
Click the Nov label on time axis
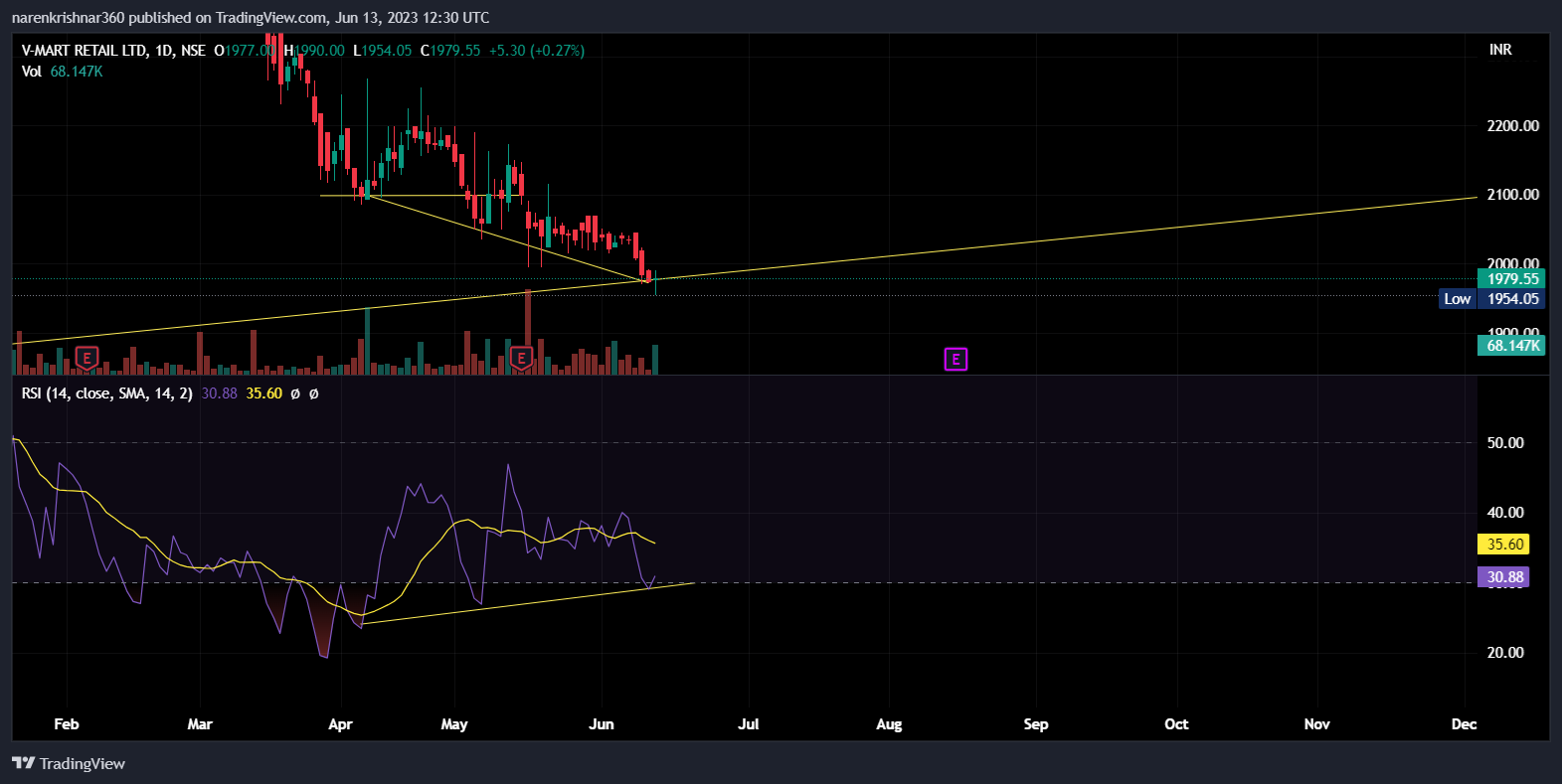pos(1317,724)
